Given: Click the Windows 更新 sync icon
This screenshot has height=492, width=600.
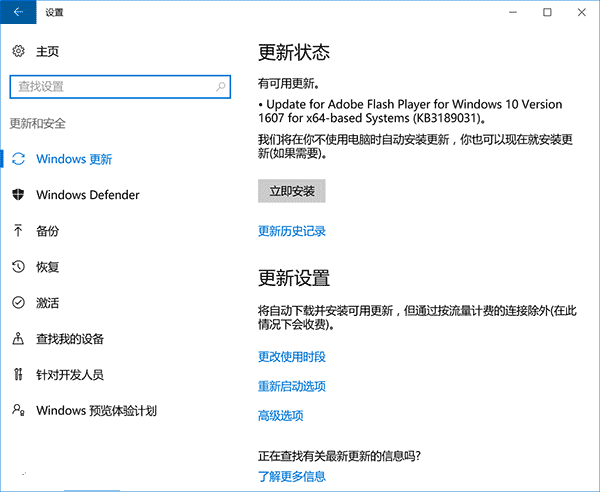Looking at the screenshot, I should click(x=18, y=159).
